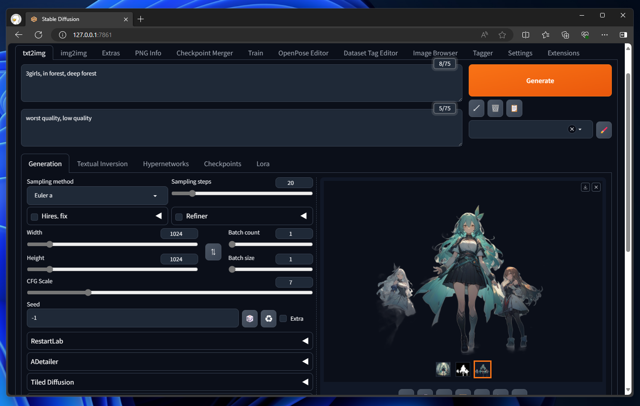Click the negative prompt text box

click(x=242, y=128)
